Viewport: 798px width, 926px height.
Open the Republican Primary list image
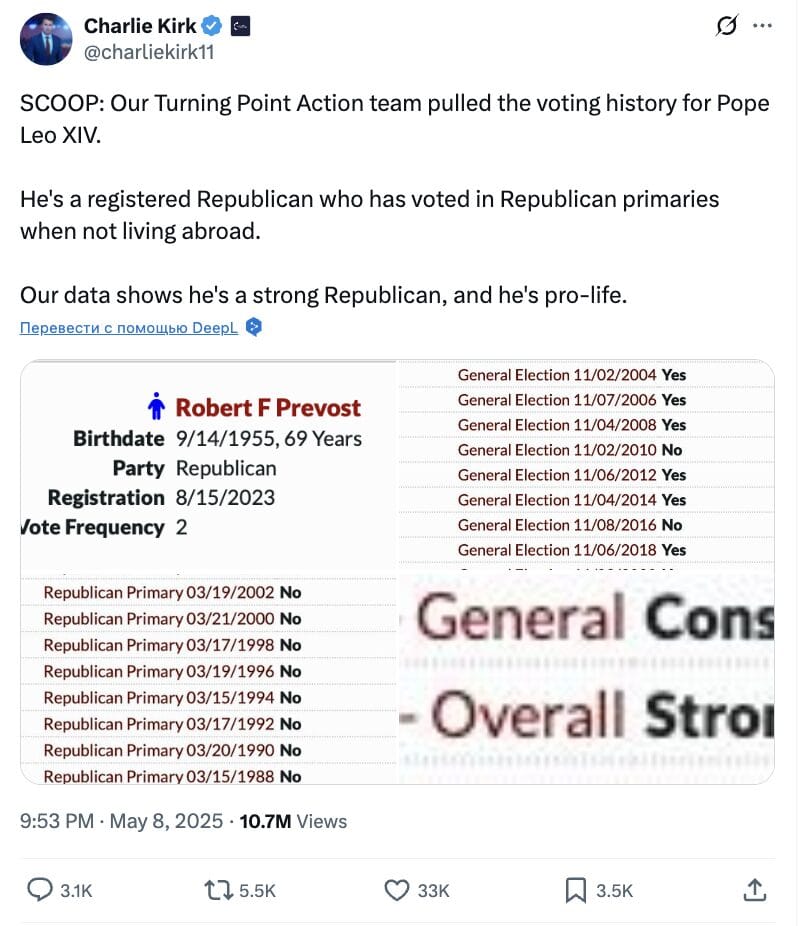pyautogui.click(x=209, y=680)
